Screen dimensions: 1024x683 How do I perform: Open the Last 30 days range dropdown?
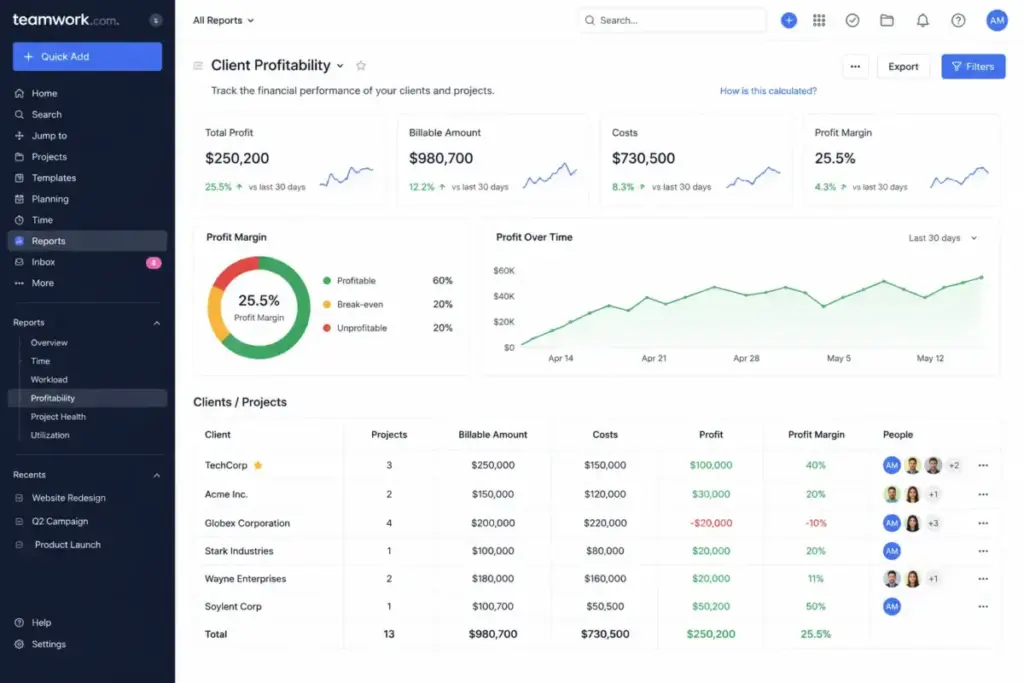942,238
